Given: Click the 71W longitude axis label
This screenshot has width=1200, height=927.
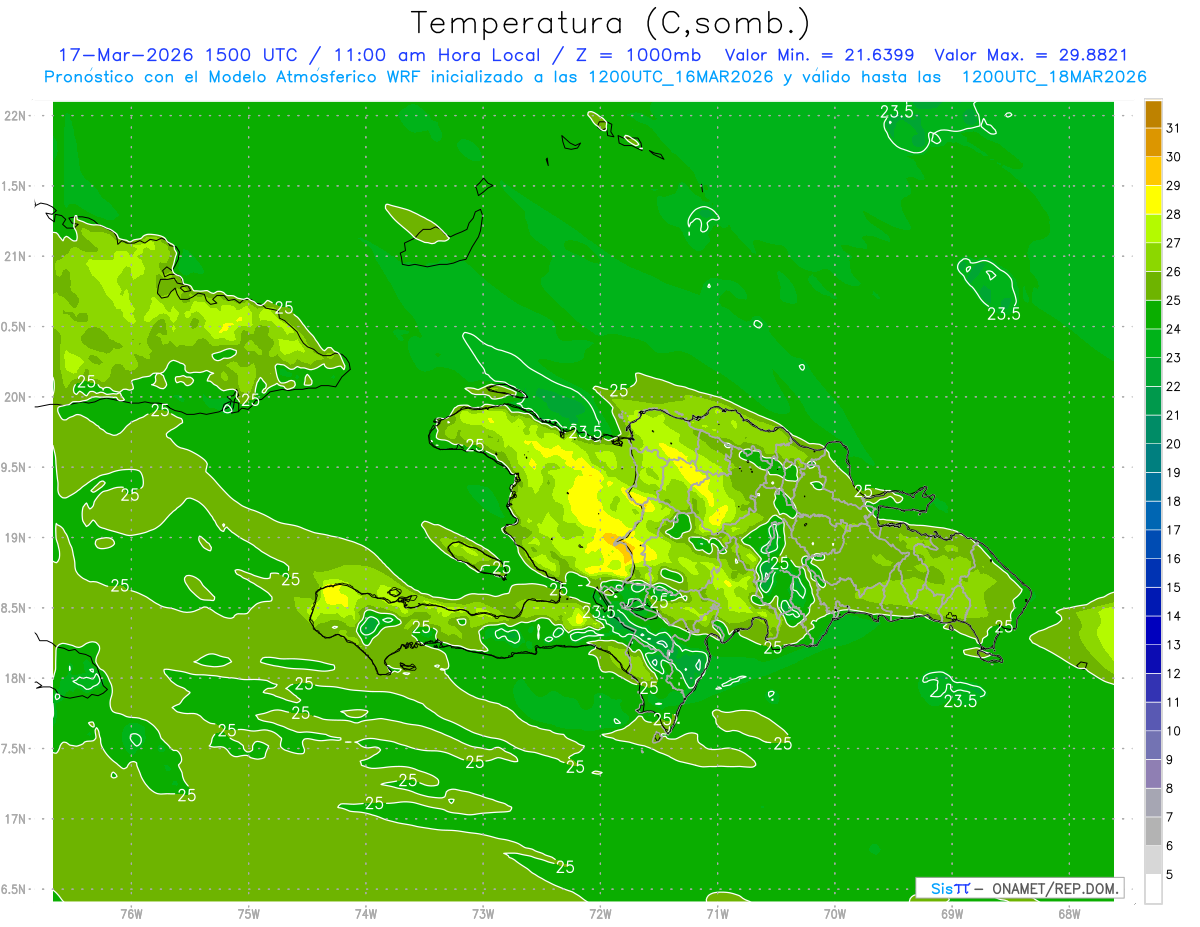Looking at the screenshot, I should pos(717,914).
